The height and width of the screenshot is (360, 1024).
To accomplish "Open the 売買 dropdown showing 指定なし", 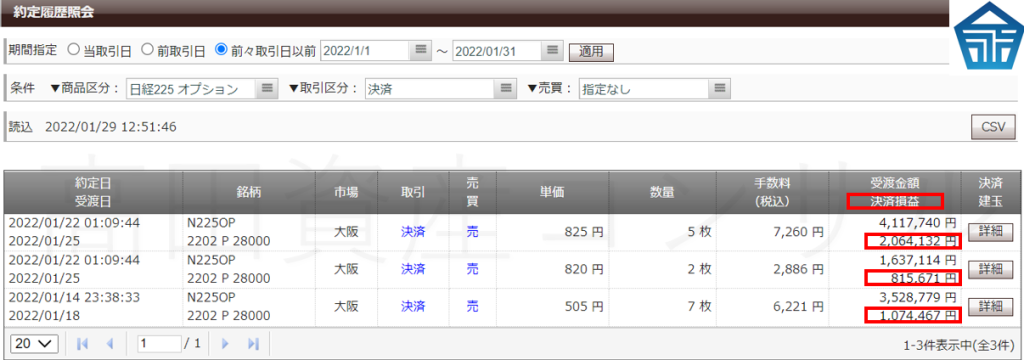I will tap(654, 89).
